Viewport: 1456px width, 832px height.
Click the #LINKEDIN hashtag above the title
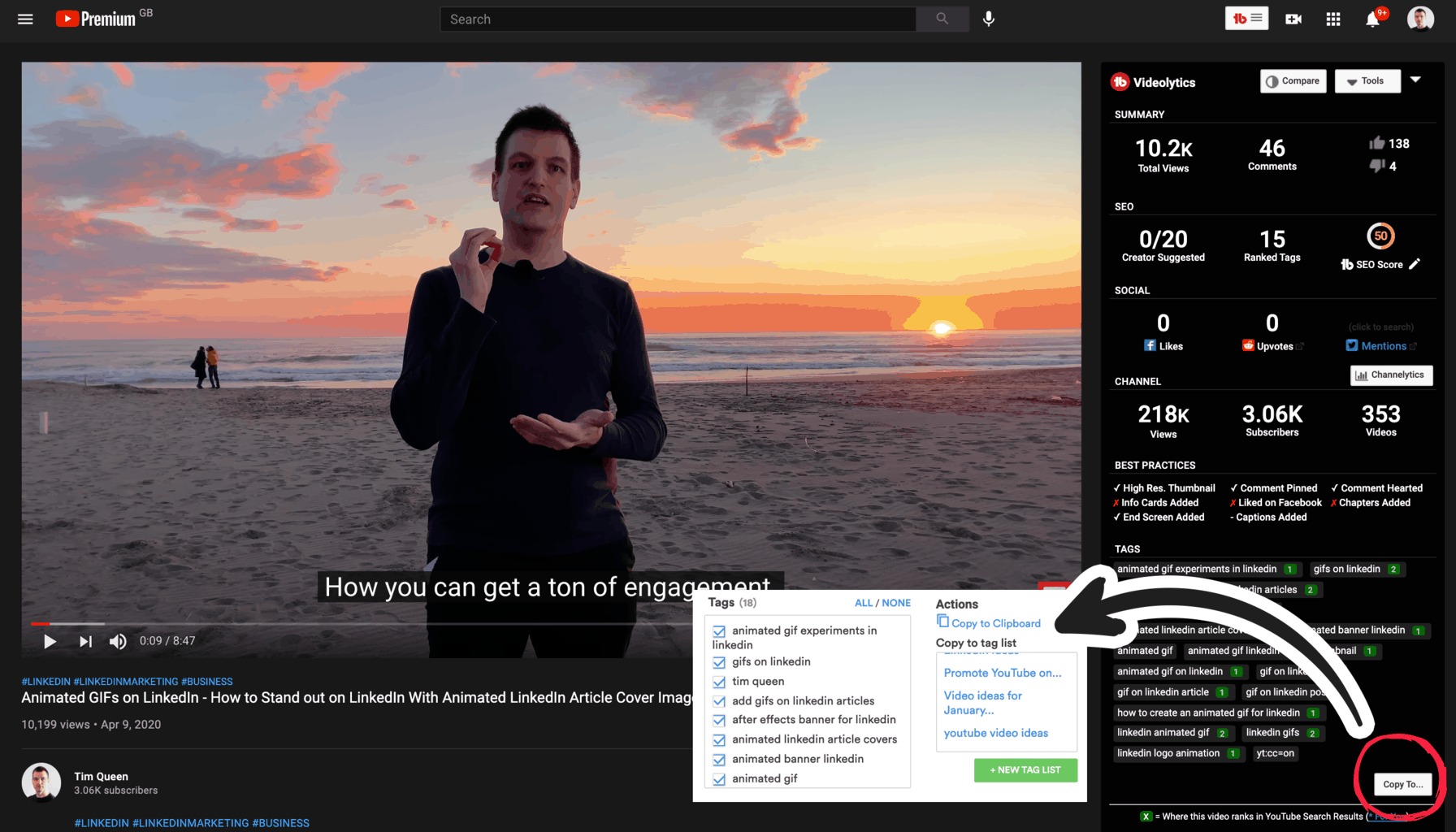click(x=46, y=682)
